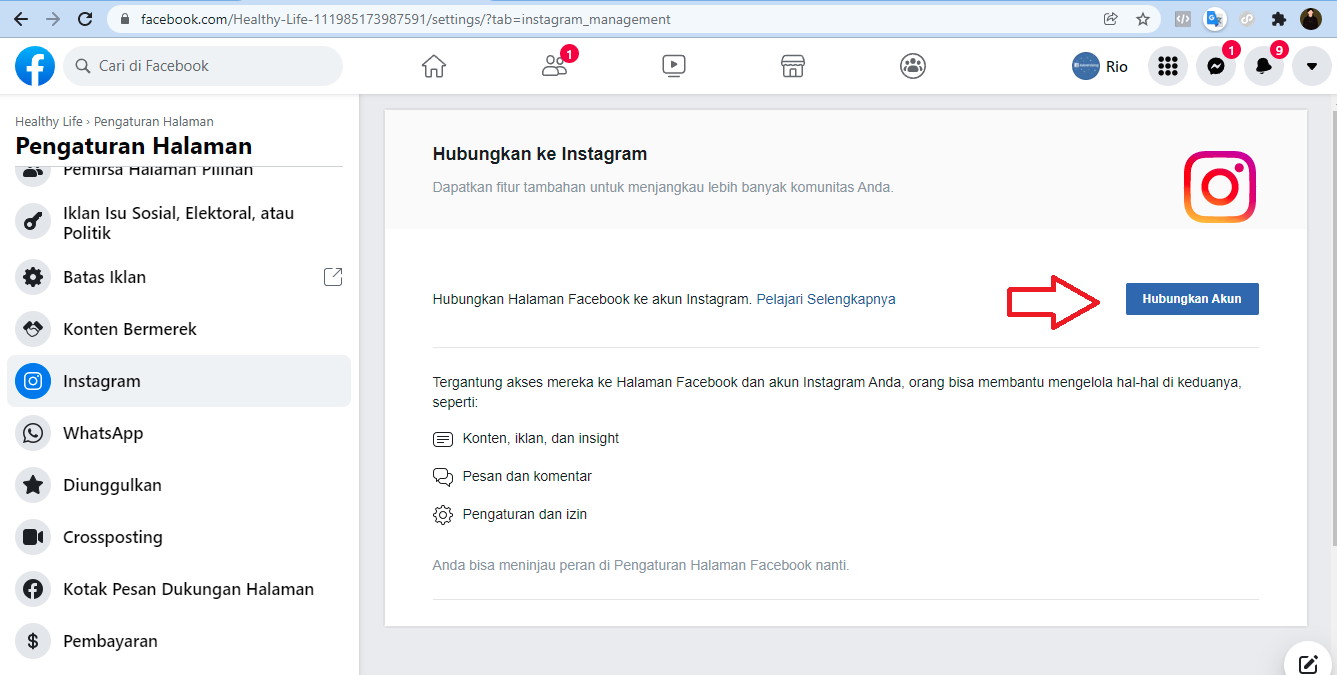This screenshot has height=675, width=1337.
Task: Open the code extension icon
Action: point(1182,18)
